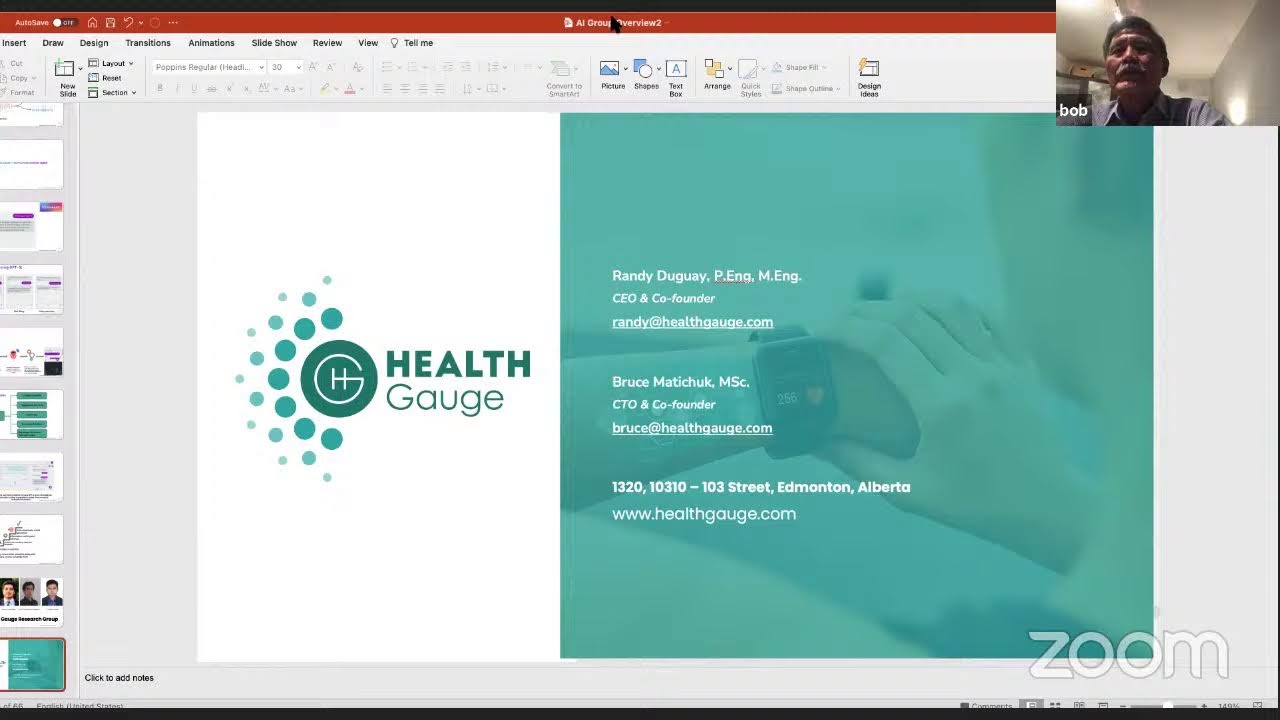Open the Insert ribbon tab
Viewport: 1280px width, 720px height.
[14, 43]
